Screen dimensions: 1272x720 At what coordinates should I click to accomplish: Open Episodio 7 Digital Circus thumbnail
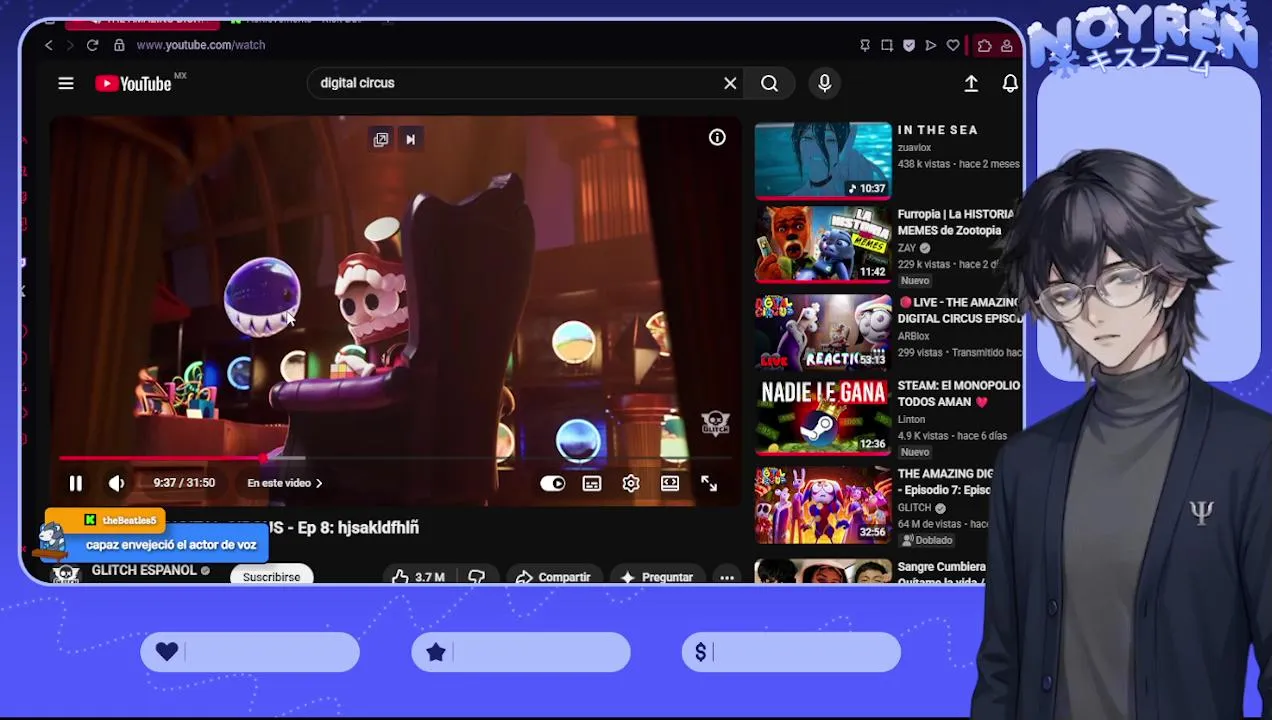click(823, 504)
